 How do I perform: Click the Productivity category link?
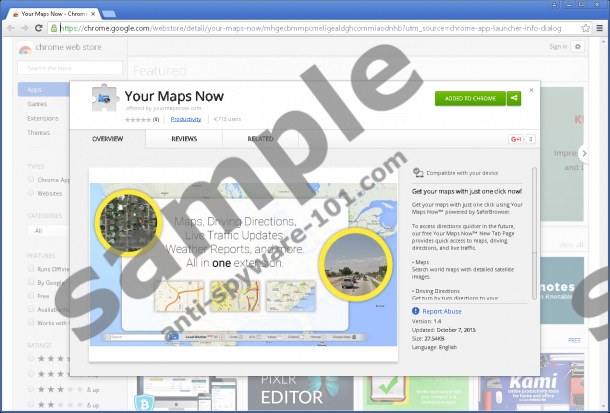click(185, 118)
